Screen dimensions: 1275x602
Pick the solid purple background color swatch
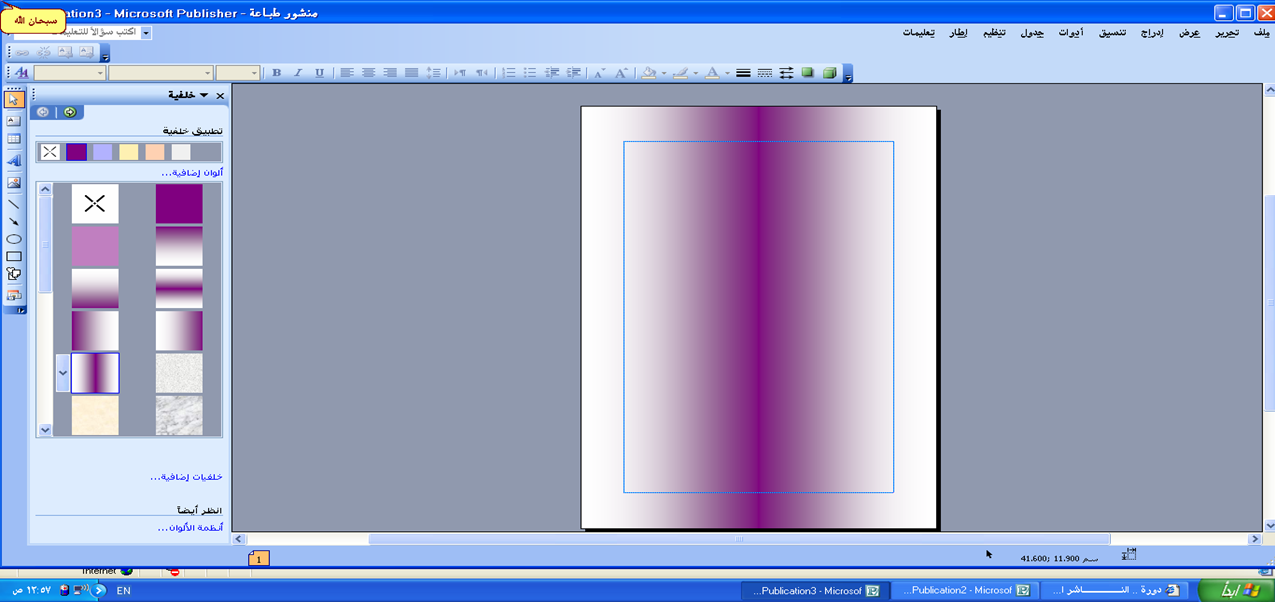coord(76,152)
